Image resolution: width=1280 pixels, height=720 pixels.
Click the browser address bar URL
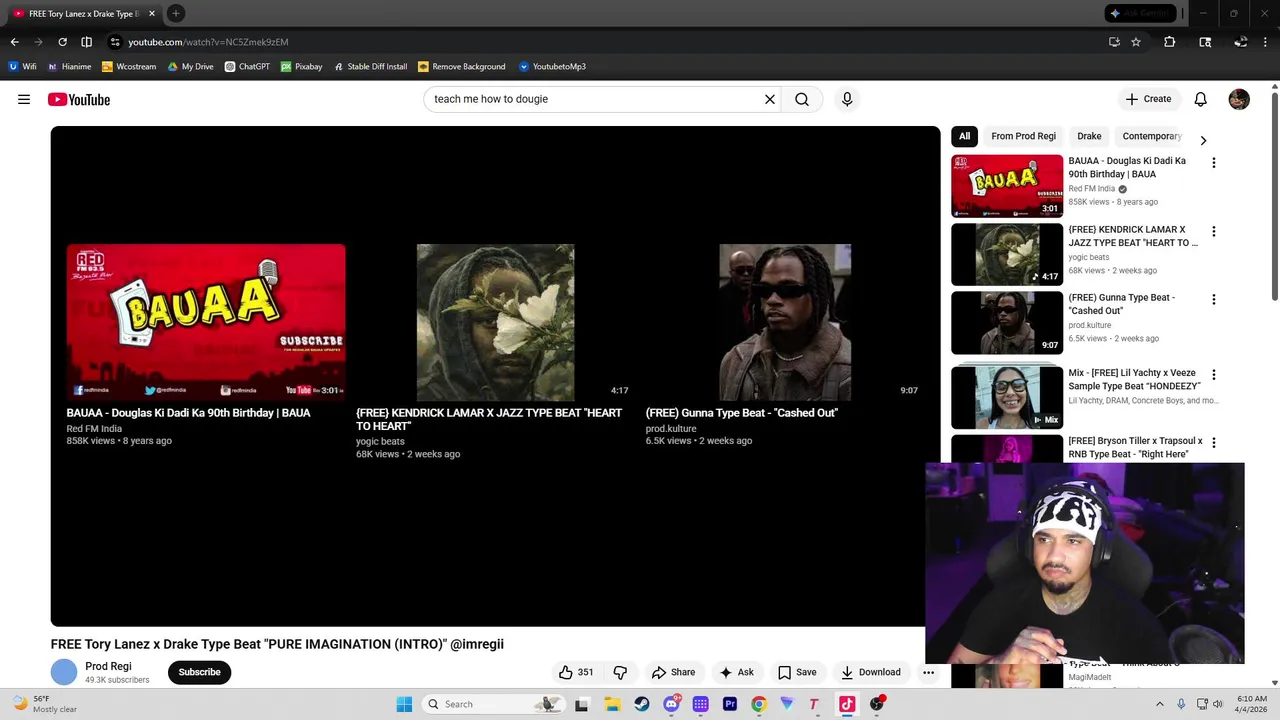(208, 42)
